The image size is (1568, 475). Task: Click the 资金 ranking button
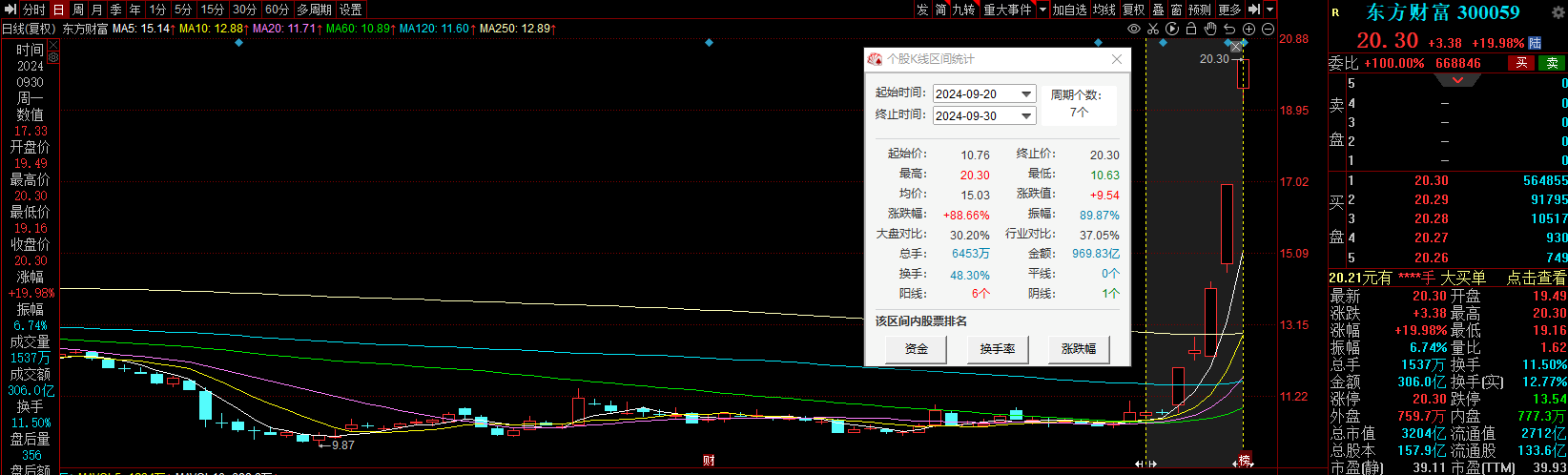tap(916, 349)
